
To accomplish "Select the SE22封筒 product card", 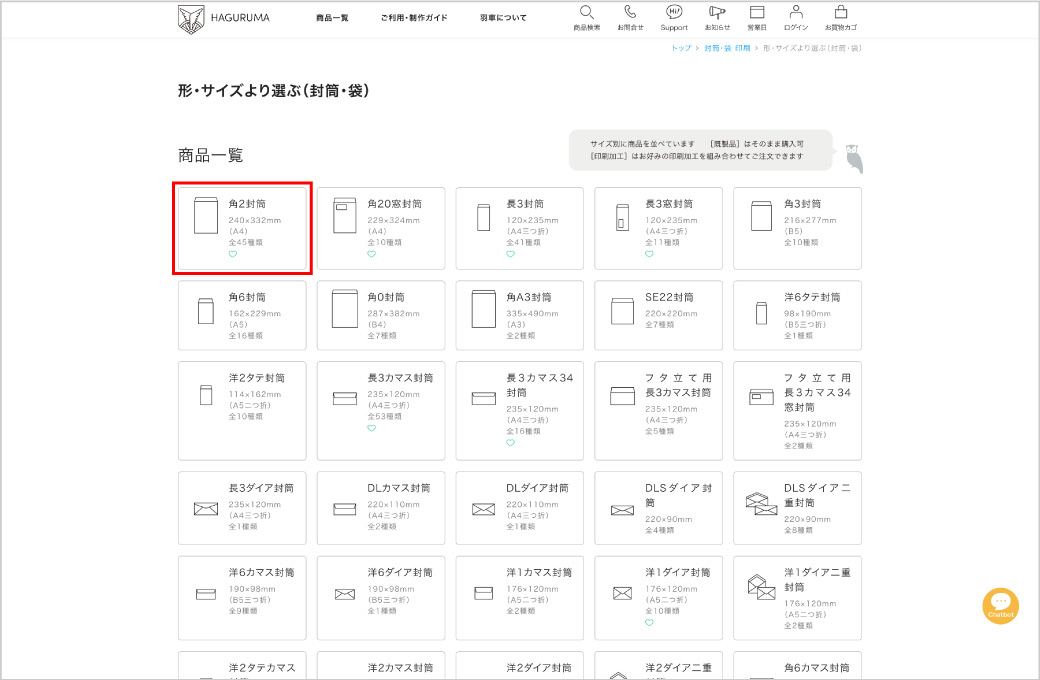I will [x=658, y=312].
